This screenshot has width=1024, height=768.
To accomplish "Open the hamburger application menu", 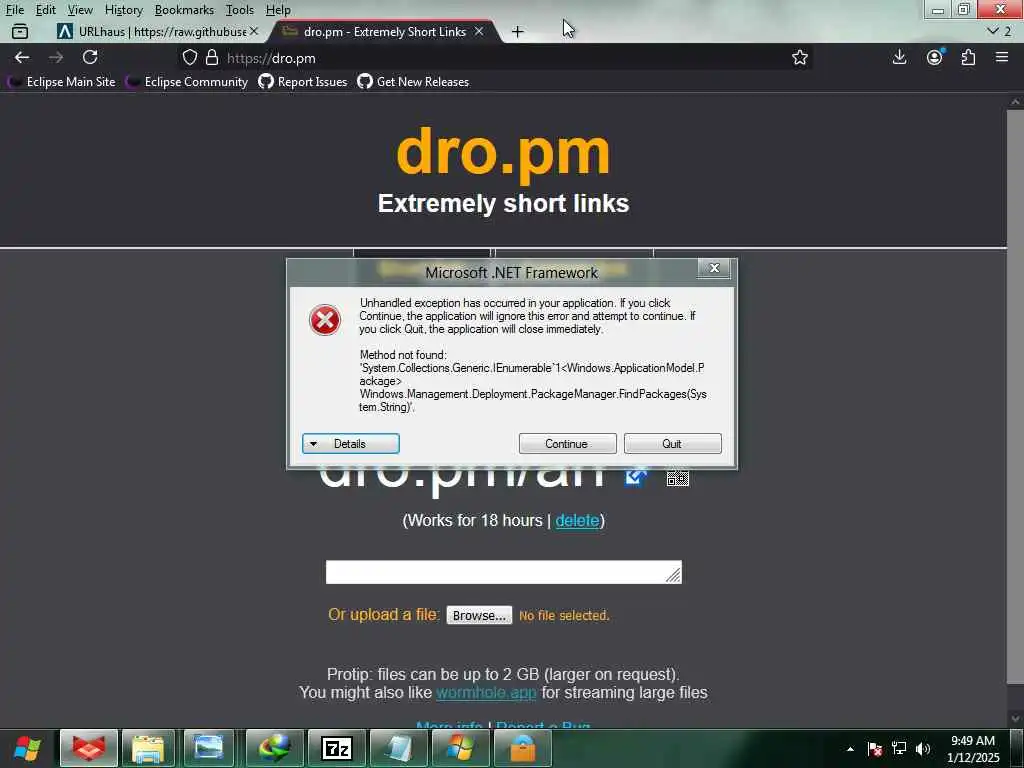I will [x=1002, y=57].
